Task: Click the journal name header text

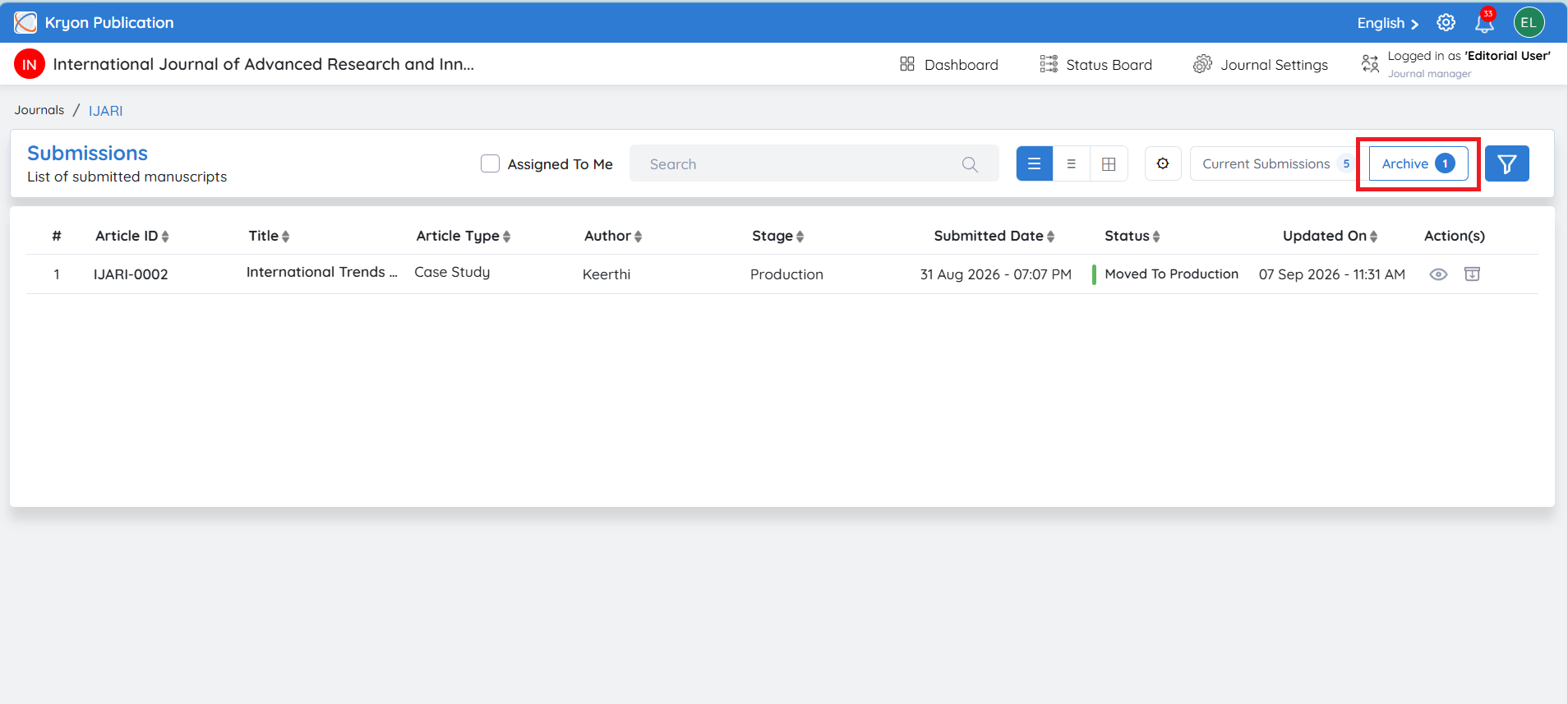Action: click(263, 64)
